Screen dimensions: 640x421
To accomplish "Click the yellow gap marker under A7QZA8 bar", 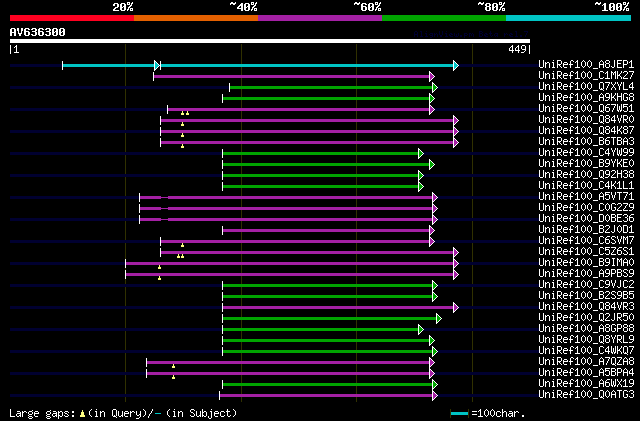I will [x=173, y=367].
